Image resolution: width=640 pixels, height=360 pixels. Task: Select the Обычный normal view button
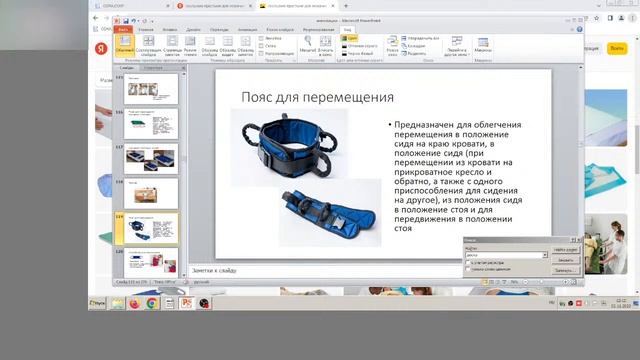pos(125,45)
